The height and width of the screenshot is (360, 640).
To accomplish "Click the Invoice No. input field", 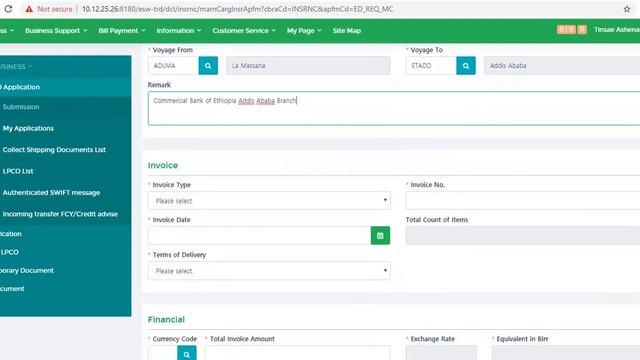I will (523, 201).
